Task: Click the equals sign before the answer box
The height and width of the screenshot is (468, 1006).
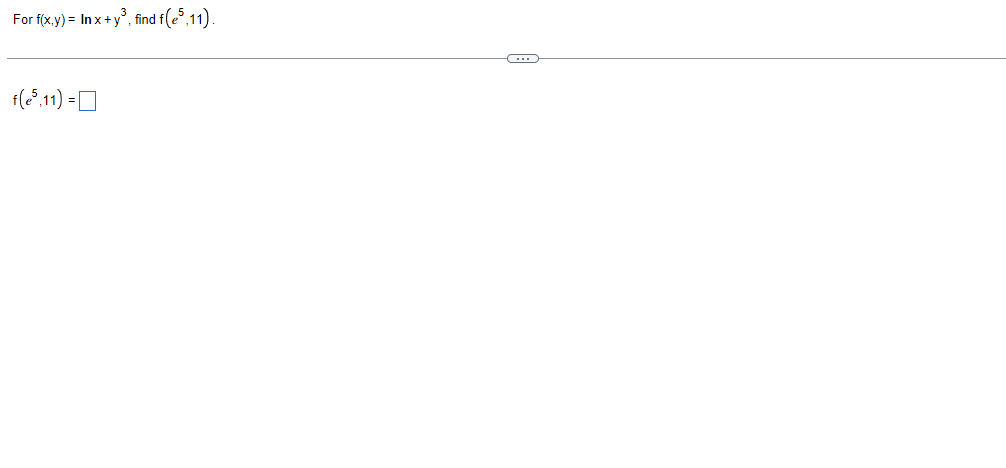Action: point(72,100)
